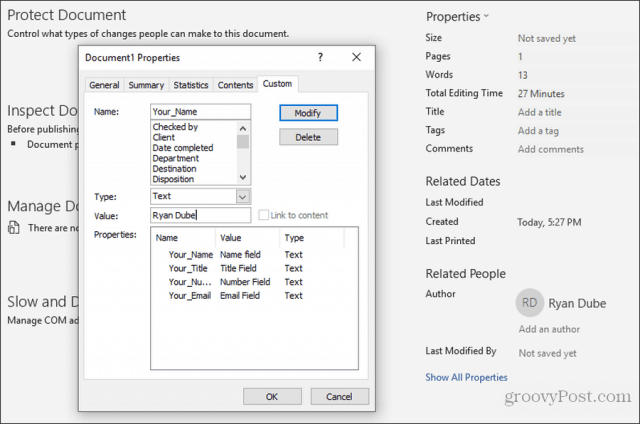This screenshot has height=424, width=640.
Task: Switch to the Contents tab
Action: click(x=235, y=85)
